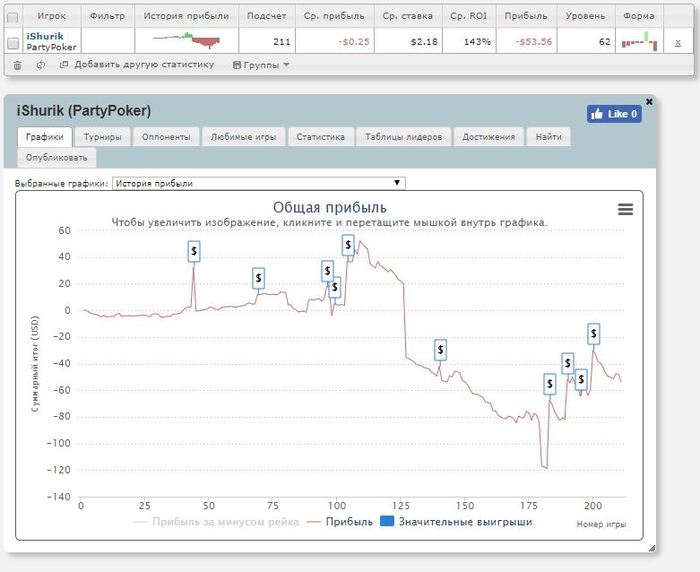Click the trash delete icon below the table
This screenshot has height=572, width=700.
[x=17, y=65]
